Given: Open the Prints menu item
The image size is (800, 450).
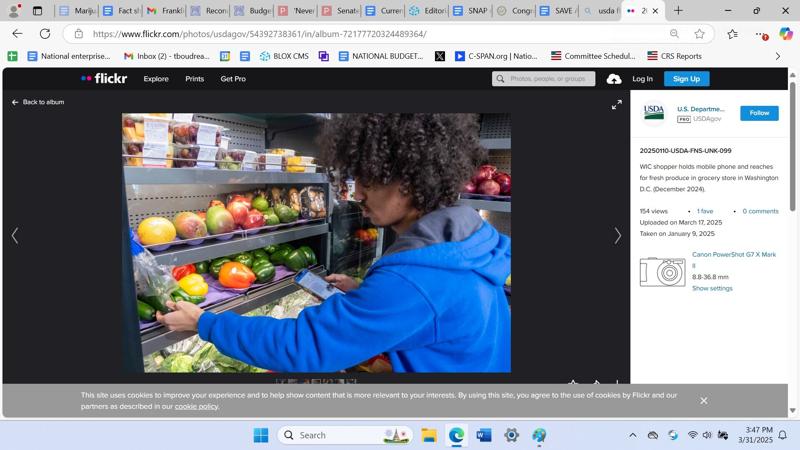Looking at the screenshot, I should click(194, 79).
